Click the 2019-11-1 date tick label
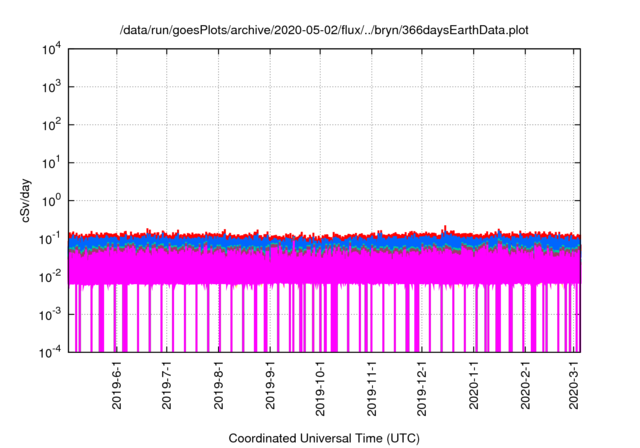640x448 pixels. [371, 388]
